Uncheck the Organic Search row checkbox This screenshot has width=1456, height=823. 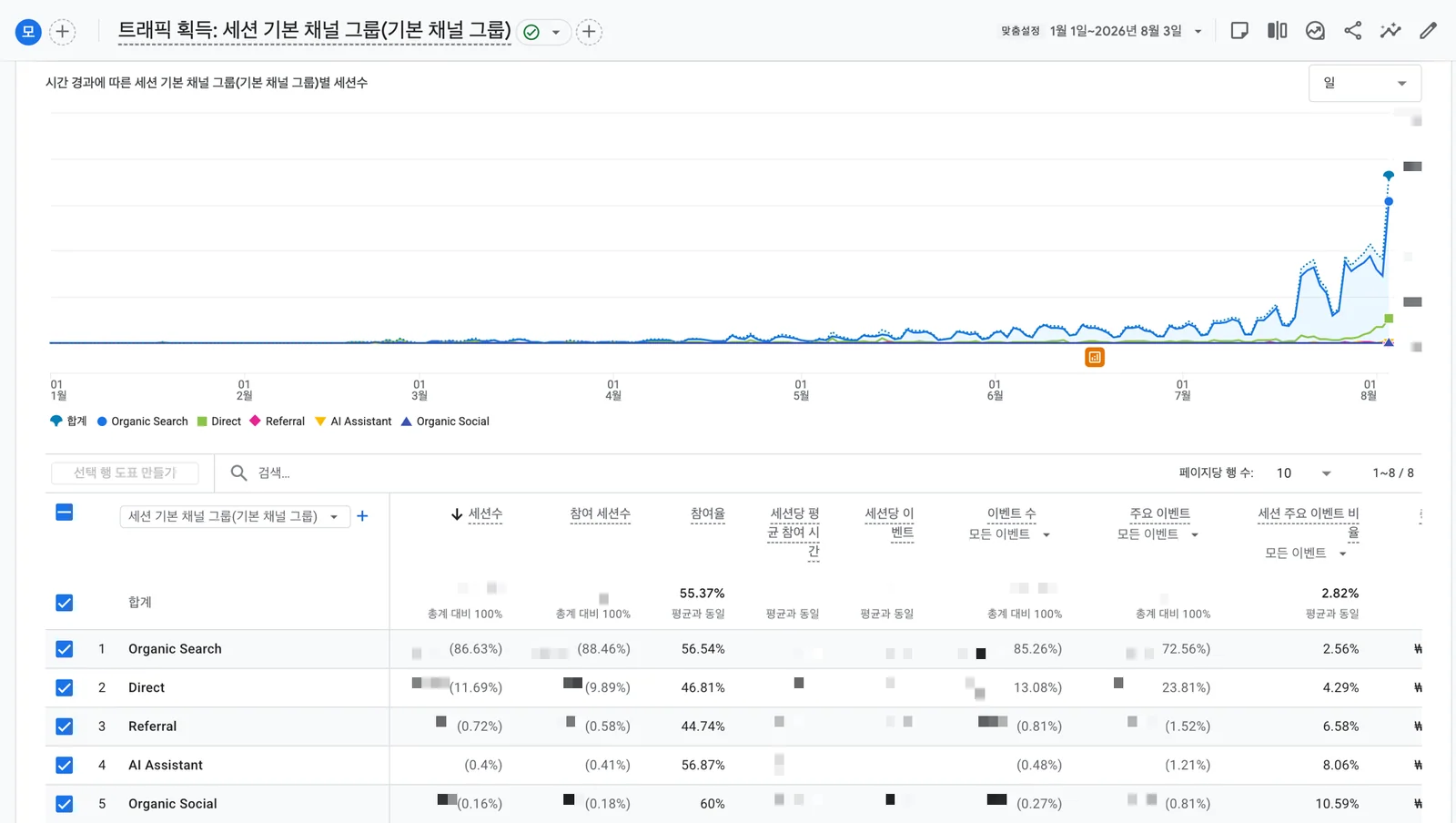click(65, 649)
